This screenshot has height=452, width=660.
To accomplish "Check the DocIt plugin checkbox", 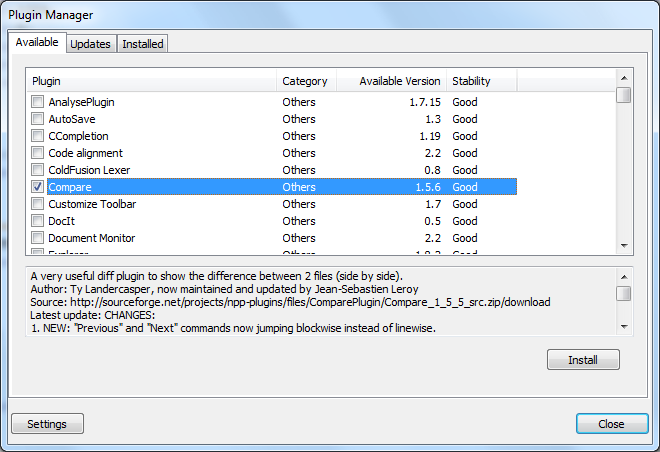I will point(37,221).
